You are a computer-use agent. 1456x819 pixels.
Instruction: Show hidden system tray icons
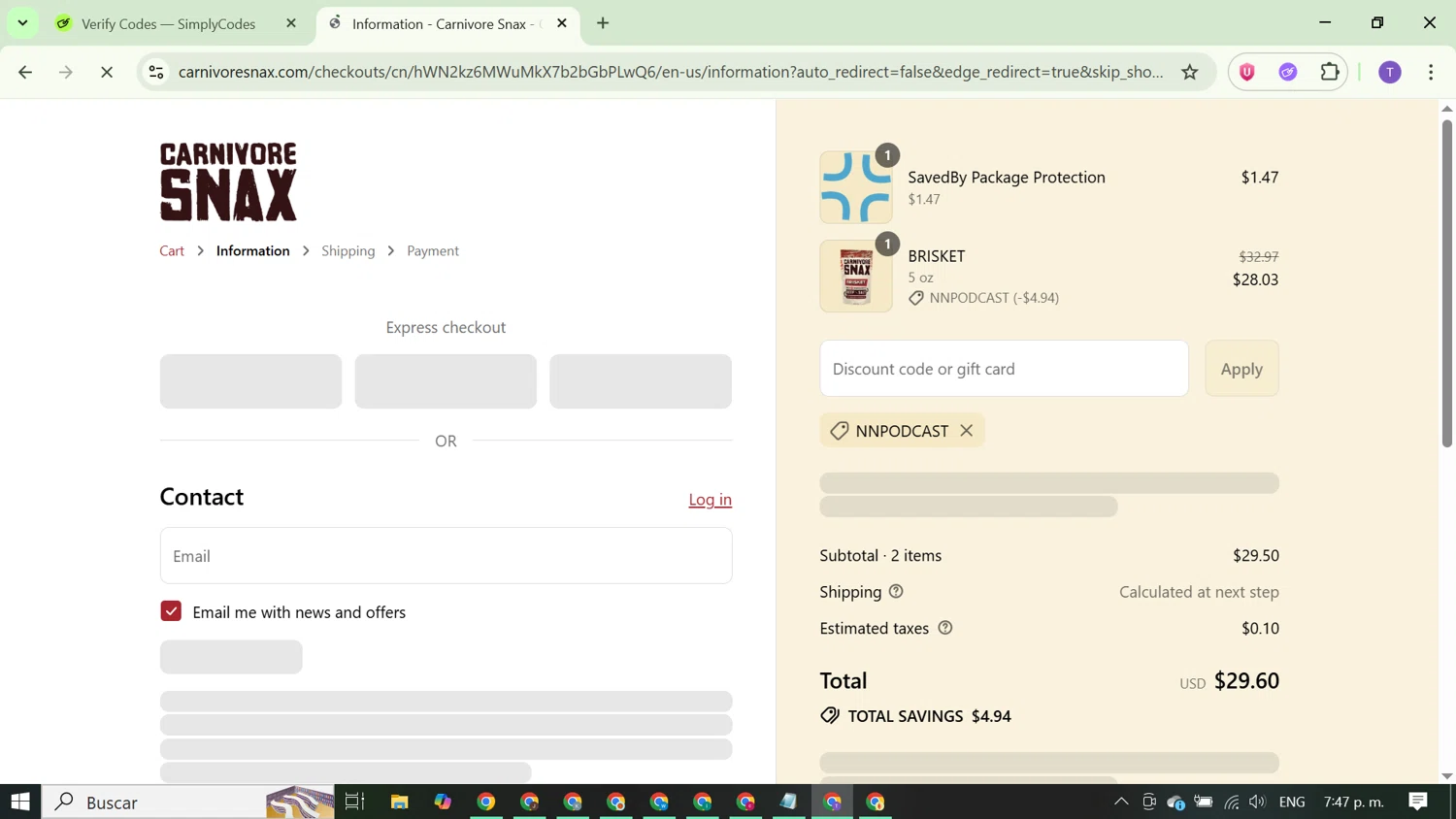click(1121, 802)
